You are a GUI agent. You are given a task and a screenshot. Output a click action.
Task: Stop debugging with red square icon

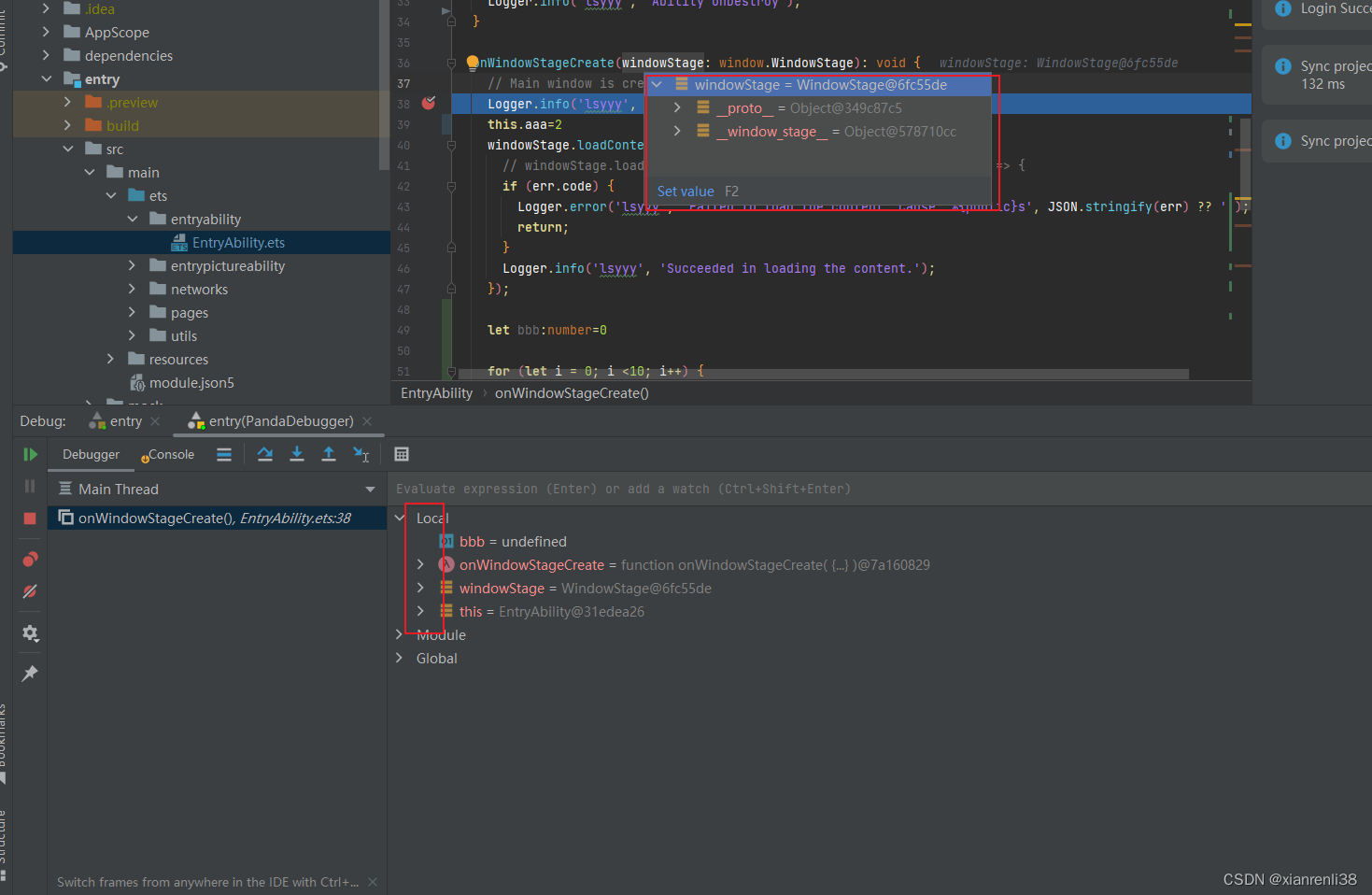(30, 518)
